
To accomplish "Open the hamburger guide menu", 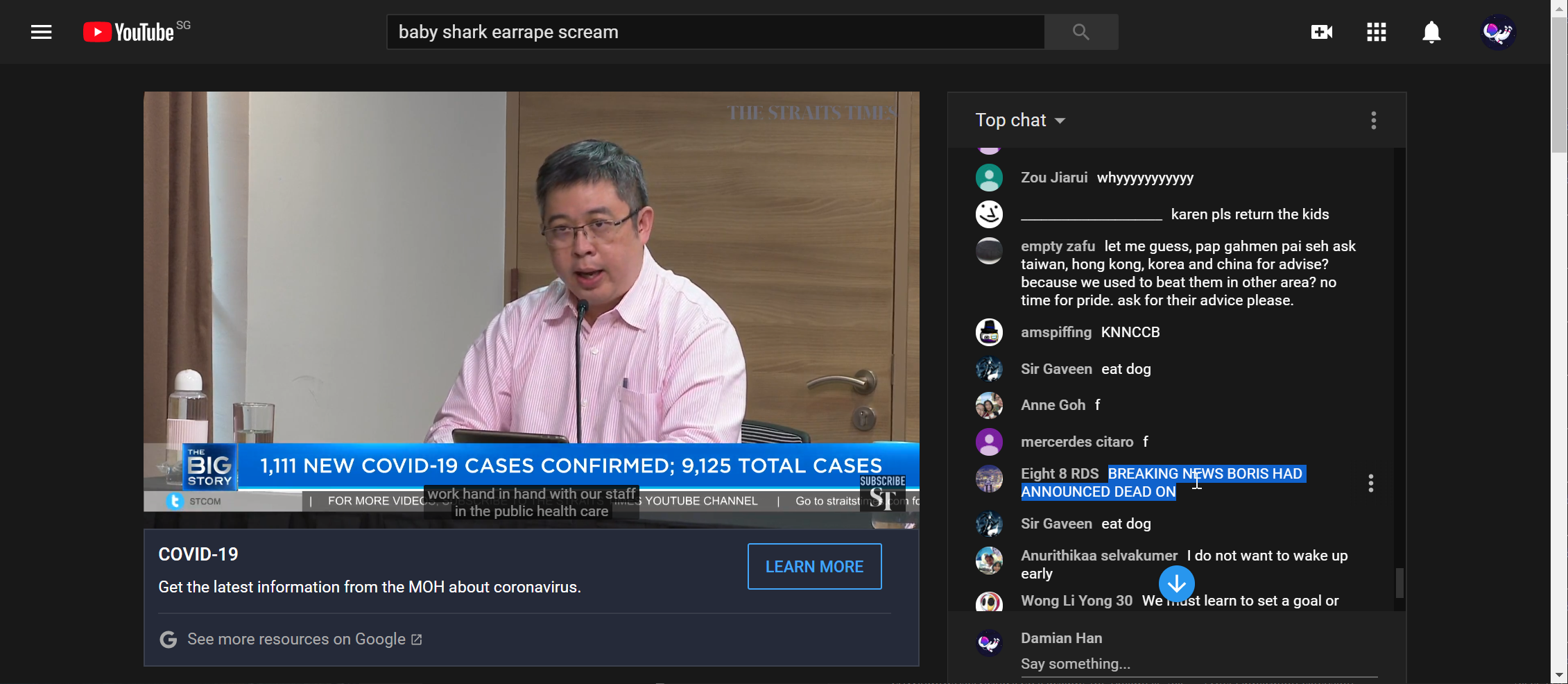I will point(42,32).
